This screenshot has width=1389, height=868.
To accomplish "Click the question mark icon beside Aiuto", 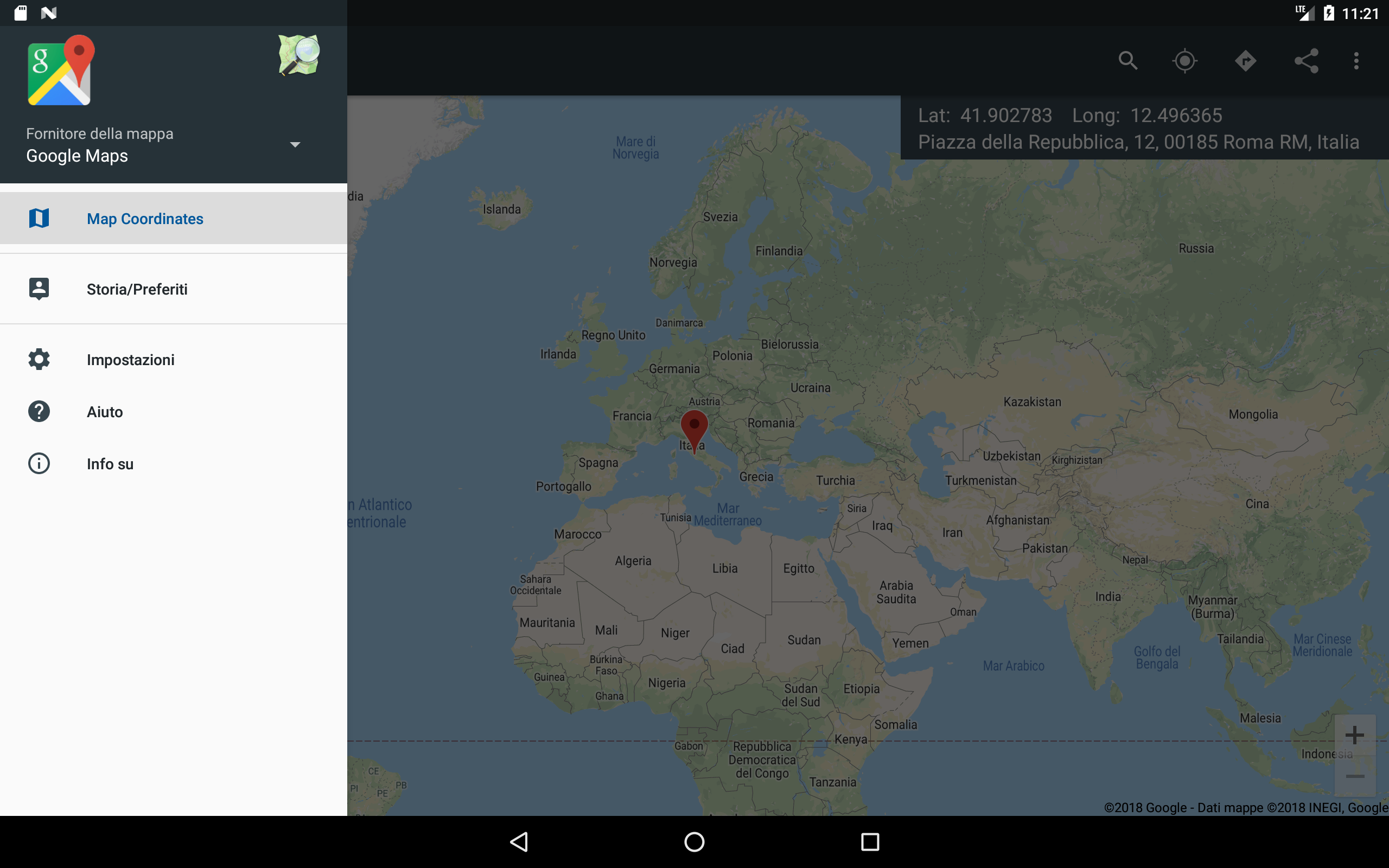I will 39,412.
